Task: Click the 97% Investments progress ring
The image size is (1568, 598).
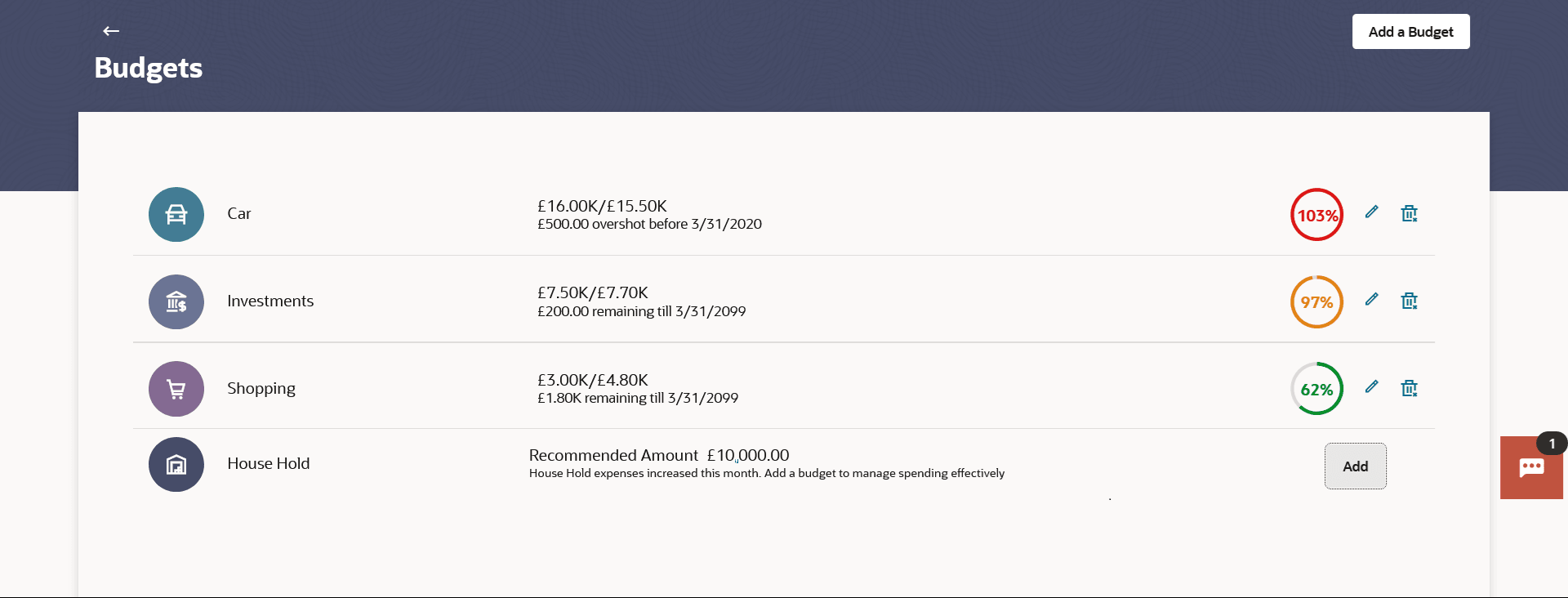Action: (x=1316, y=302)
